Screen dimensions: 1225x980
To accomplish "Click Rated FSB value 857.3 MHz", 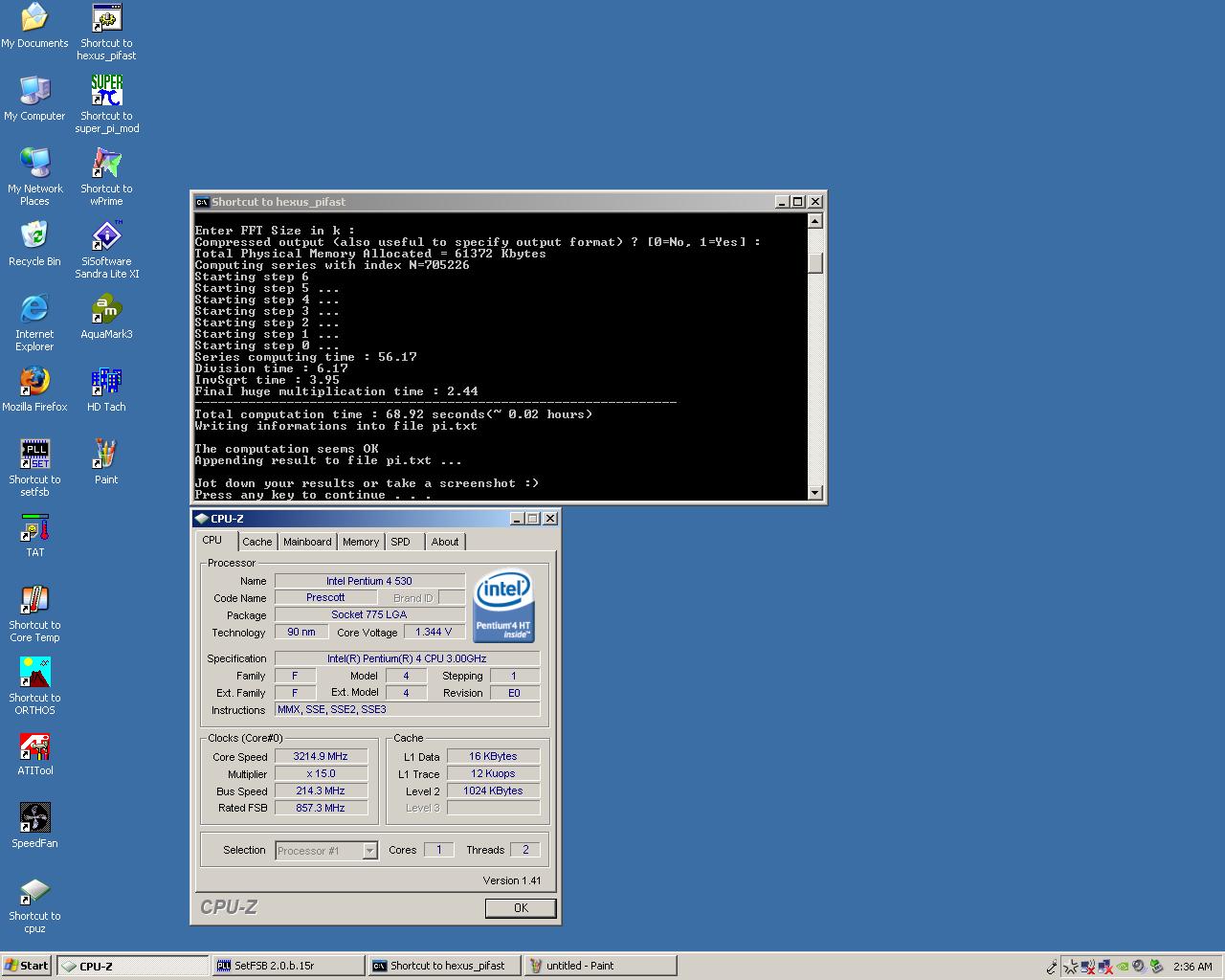I will click(321, 808).
